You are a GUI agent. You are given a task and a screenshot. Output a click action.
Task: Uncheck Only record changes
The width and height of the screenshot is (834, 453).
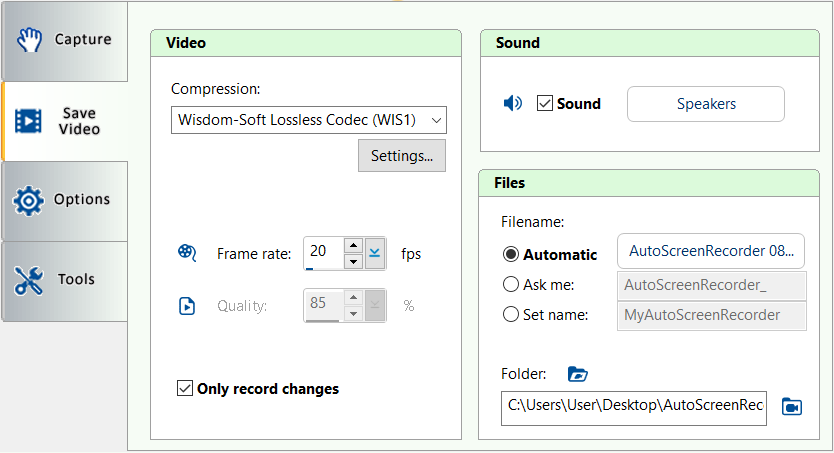click(x=184, y=388)
